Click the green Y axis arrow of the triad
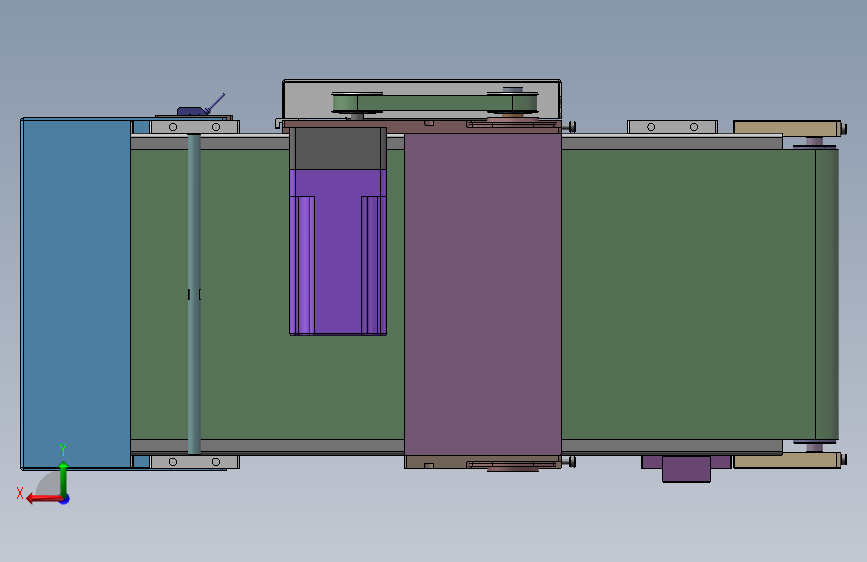Image resolution: width=867 pixels, height=562 pixels. coord(63,478)
